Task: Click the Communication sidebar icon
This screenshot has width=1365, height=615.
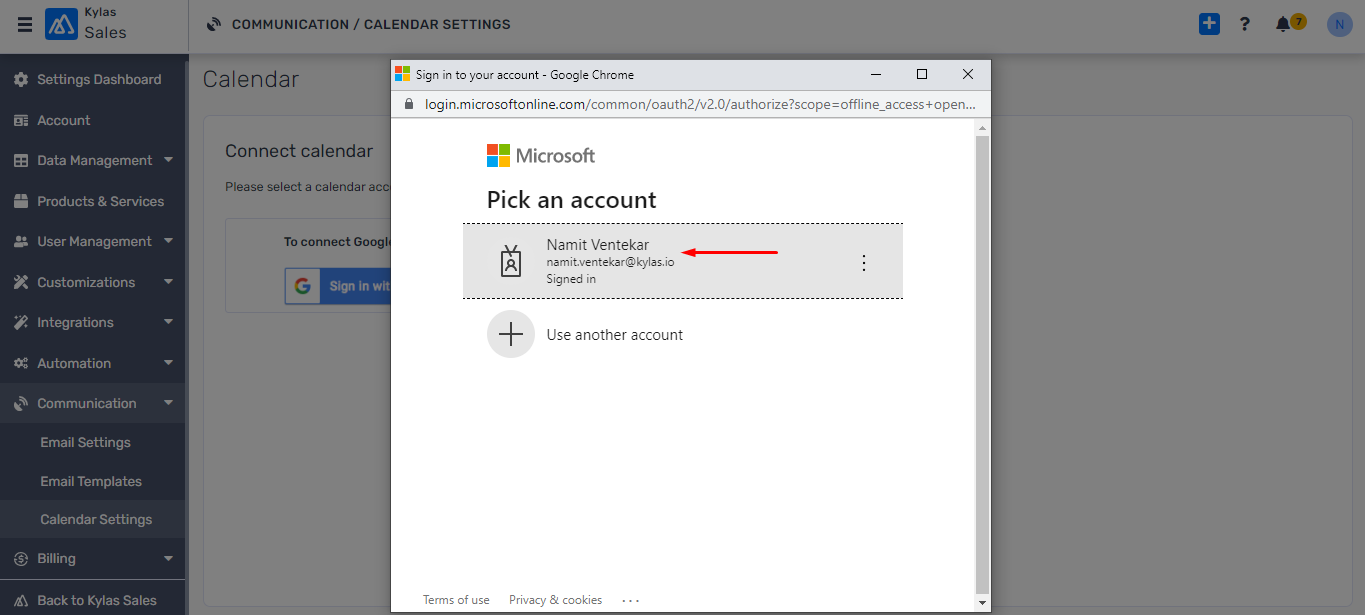Action: [20, 403]
